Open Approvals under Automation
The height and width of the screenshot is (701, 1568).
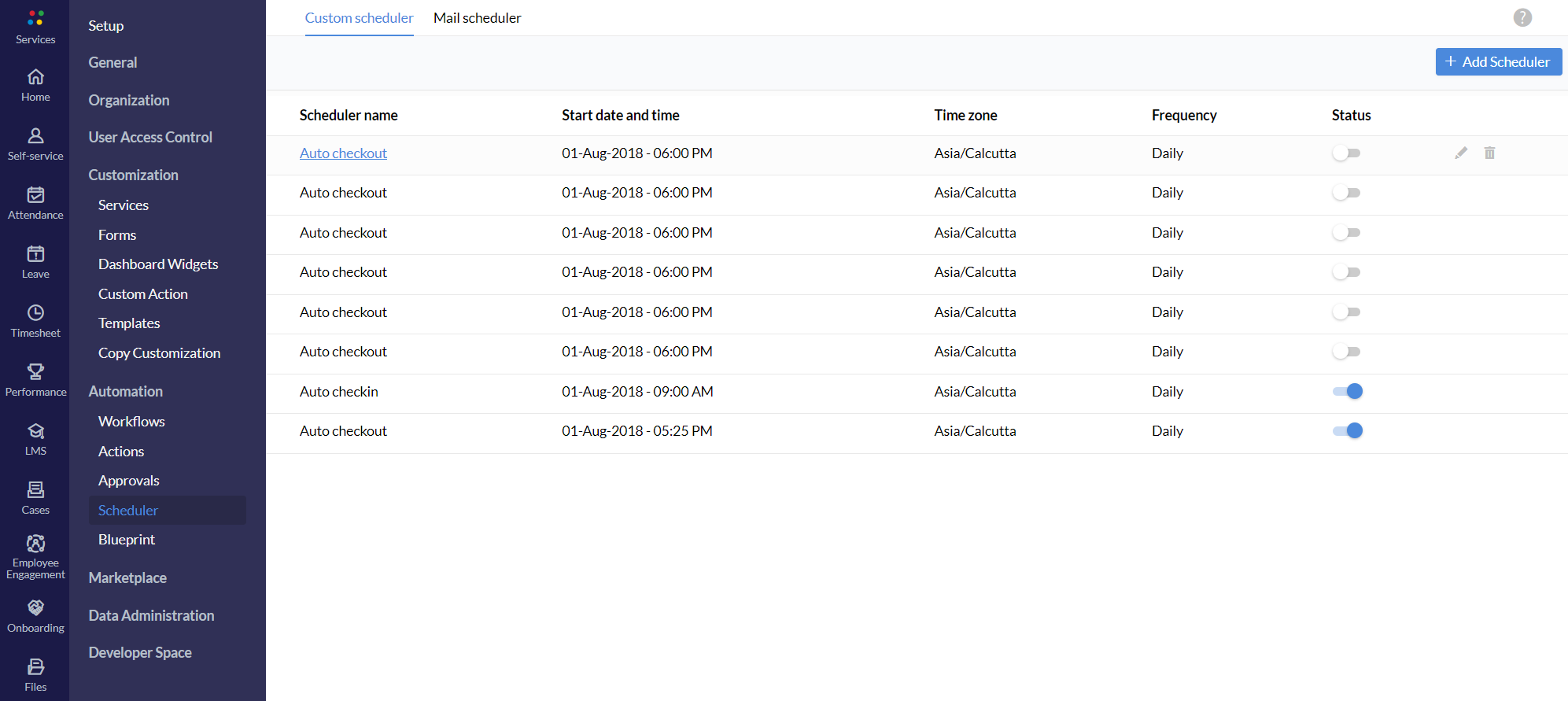click(x=129, y=481)
